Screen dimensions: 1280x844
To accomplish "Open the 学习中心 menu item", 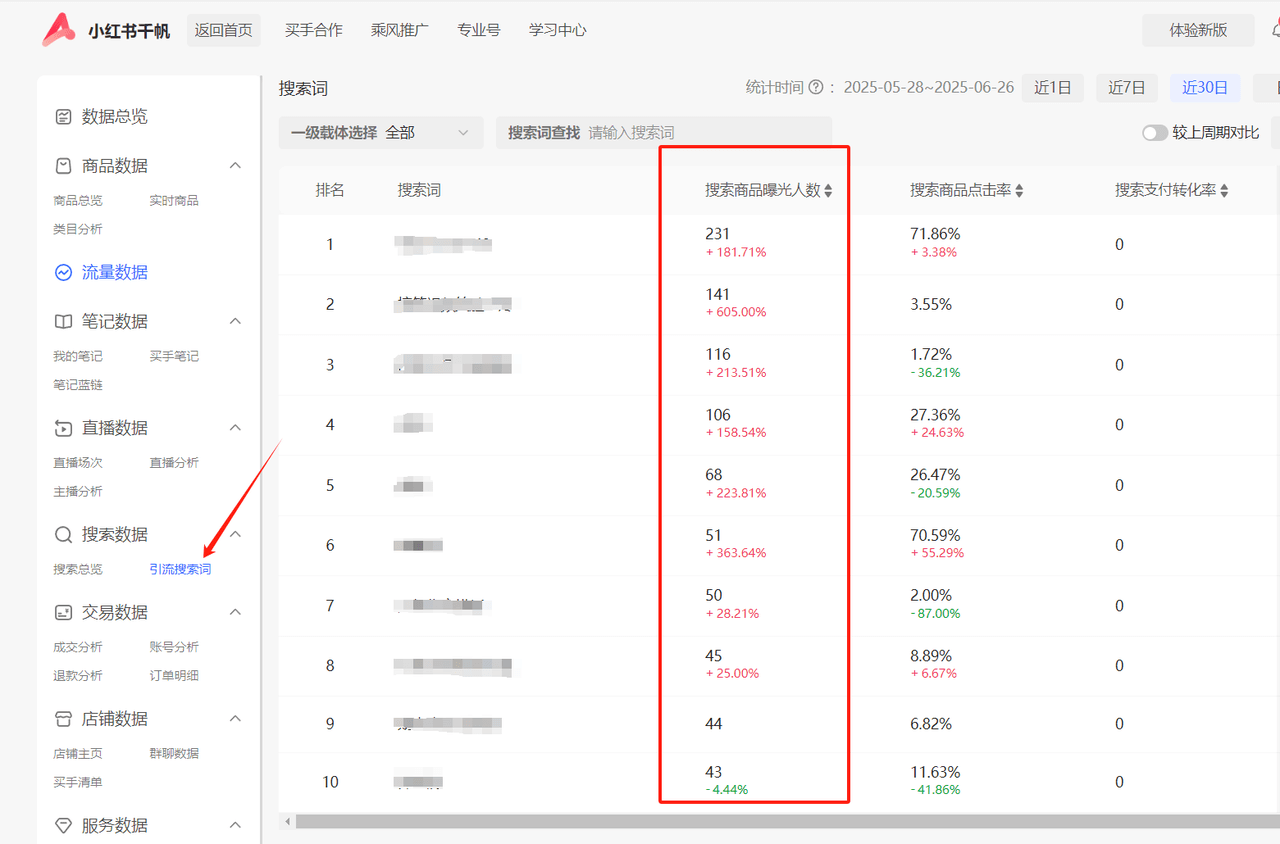I will (x=556, y=29).
